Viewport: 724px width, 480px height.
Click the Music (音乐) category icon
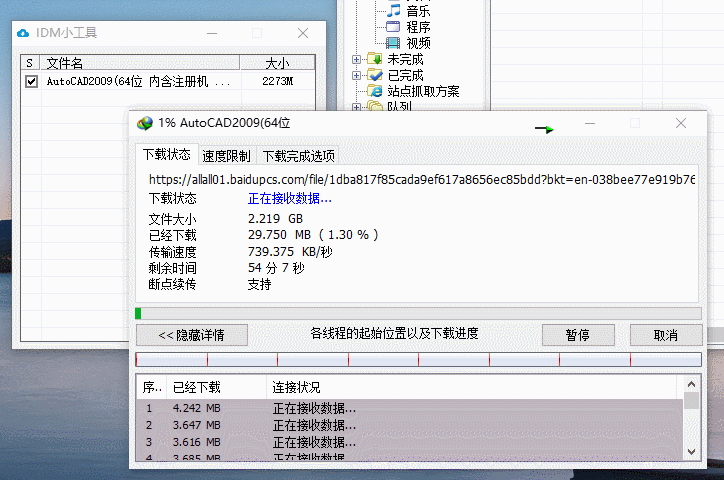(393, 10)
